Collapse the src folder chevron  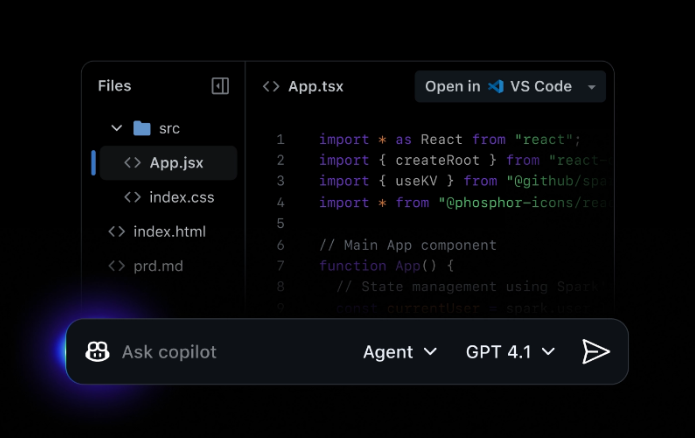click(117, 129)
